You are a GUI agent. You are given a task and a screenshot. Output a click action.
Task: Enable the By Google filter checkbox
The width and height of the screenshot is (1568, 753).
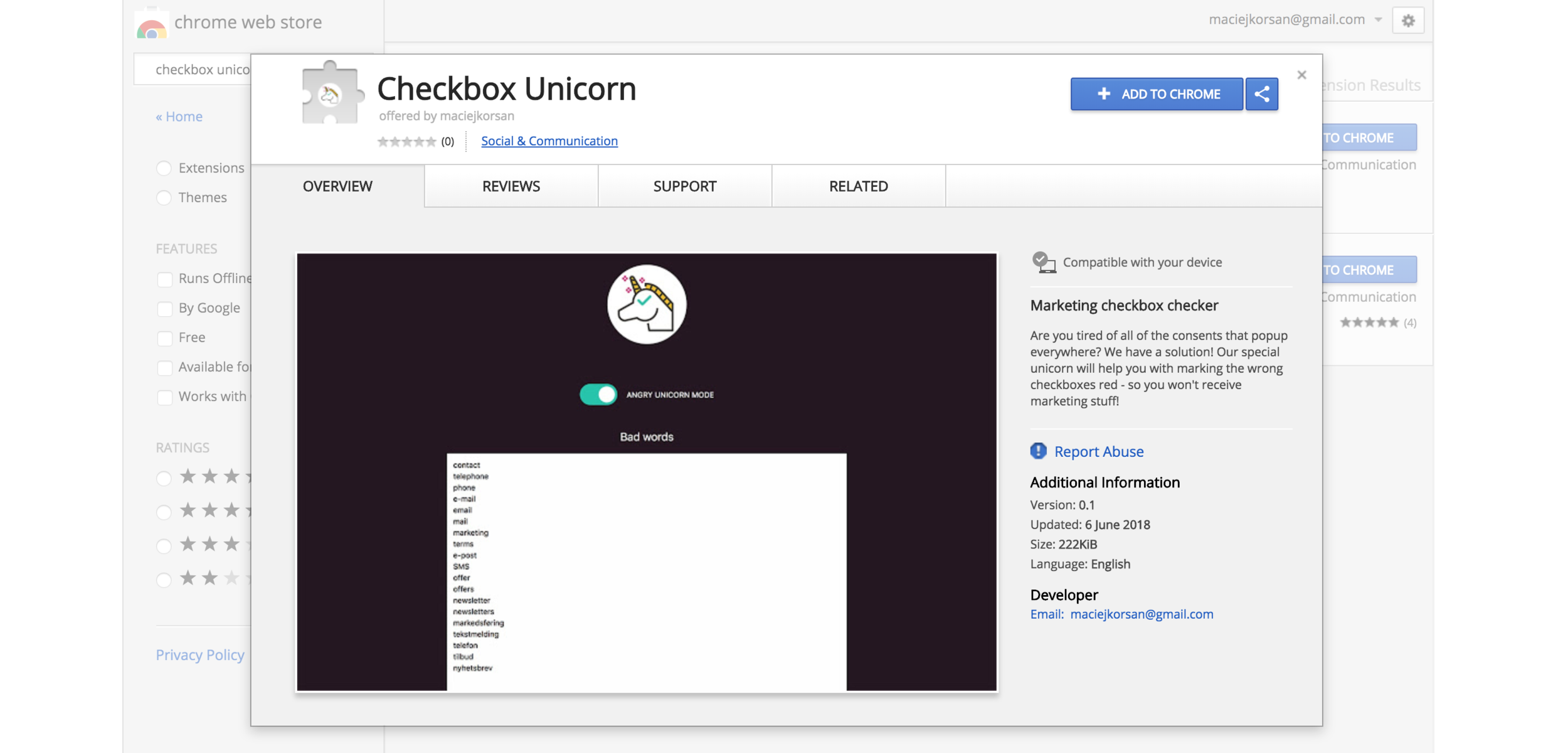(x=164, y=308)
